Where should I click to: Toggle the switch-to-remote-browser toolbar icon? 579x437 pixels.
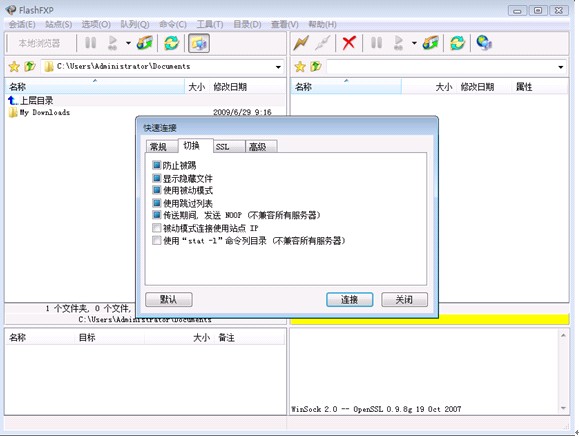click(199, 43)
